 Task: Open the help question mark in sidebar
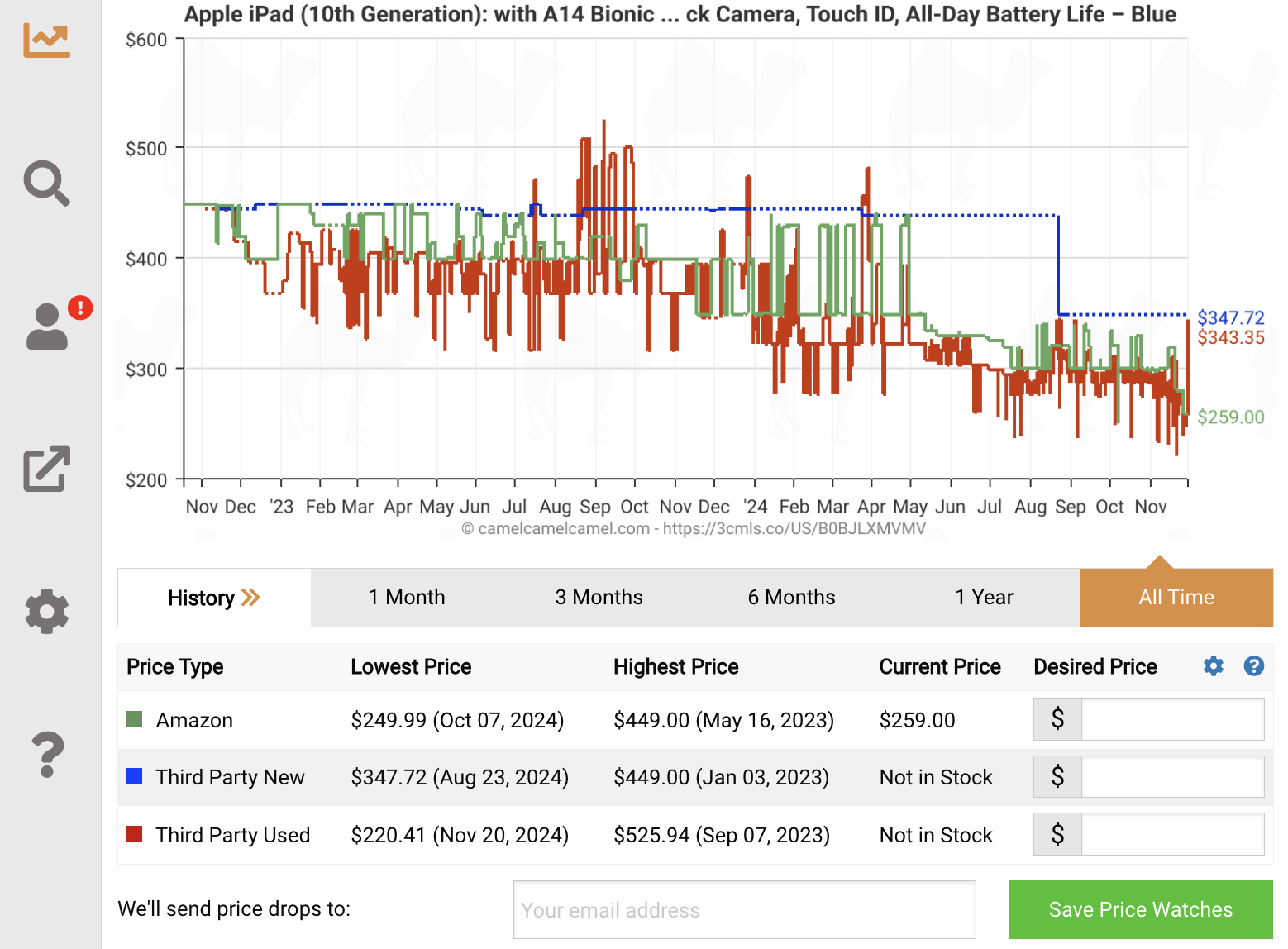pos(47,755)
